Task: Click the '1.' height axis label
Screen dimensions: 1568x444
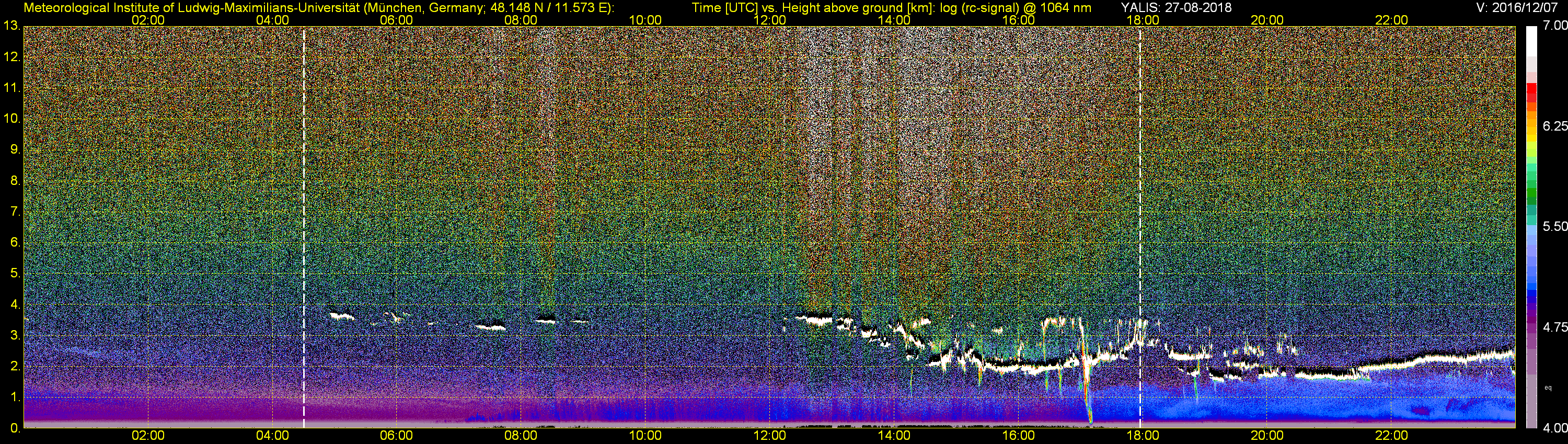Action: [16, 397]
